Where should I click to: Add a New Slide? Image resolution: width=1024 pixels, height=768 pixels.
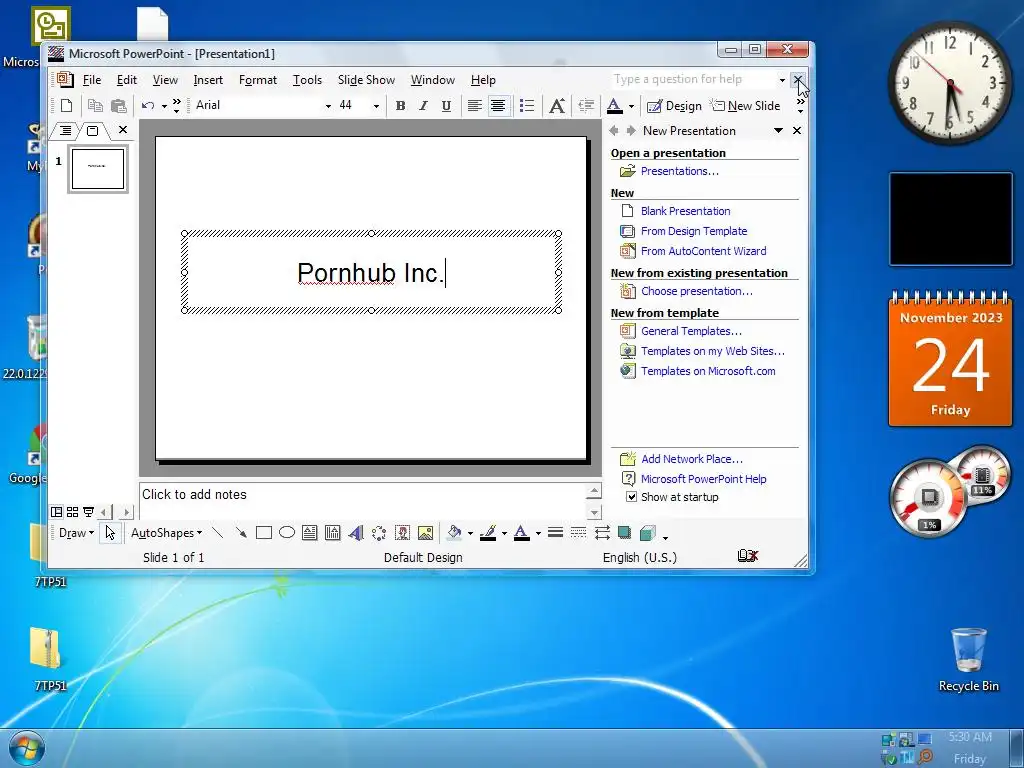pyautogui.click(x=746, y=105)
